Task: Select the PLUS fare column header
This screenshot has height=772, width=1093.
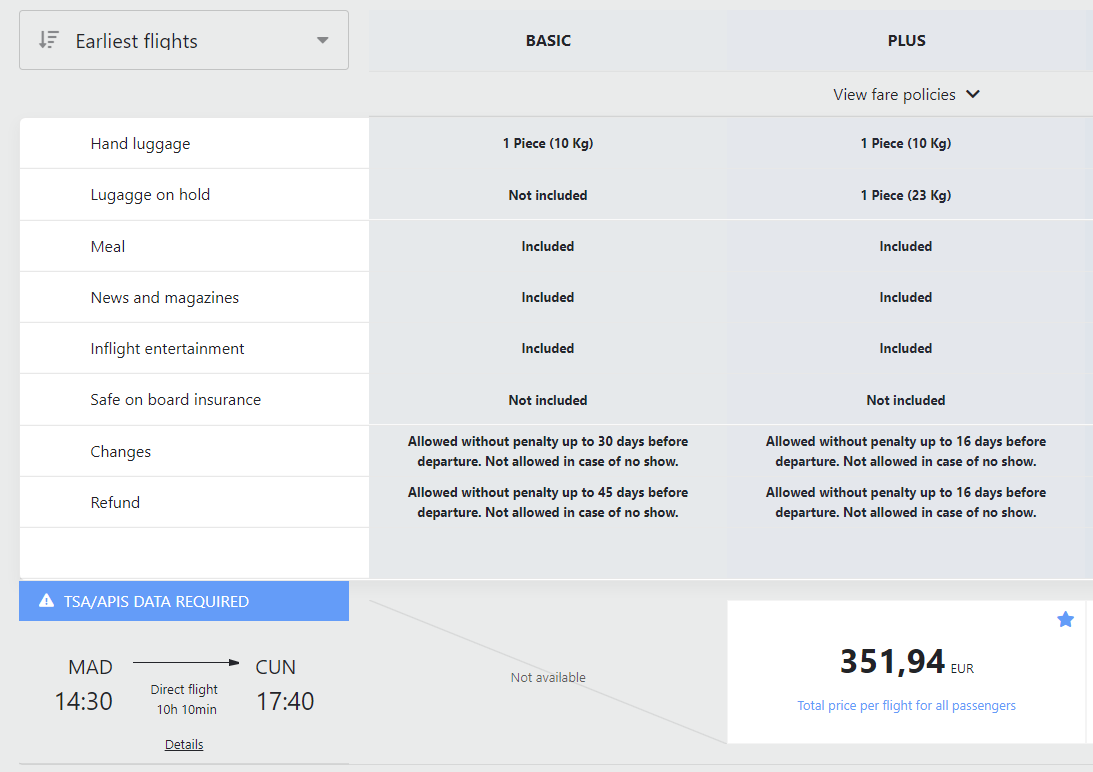Action: click(906, 40)
